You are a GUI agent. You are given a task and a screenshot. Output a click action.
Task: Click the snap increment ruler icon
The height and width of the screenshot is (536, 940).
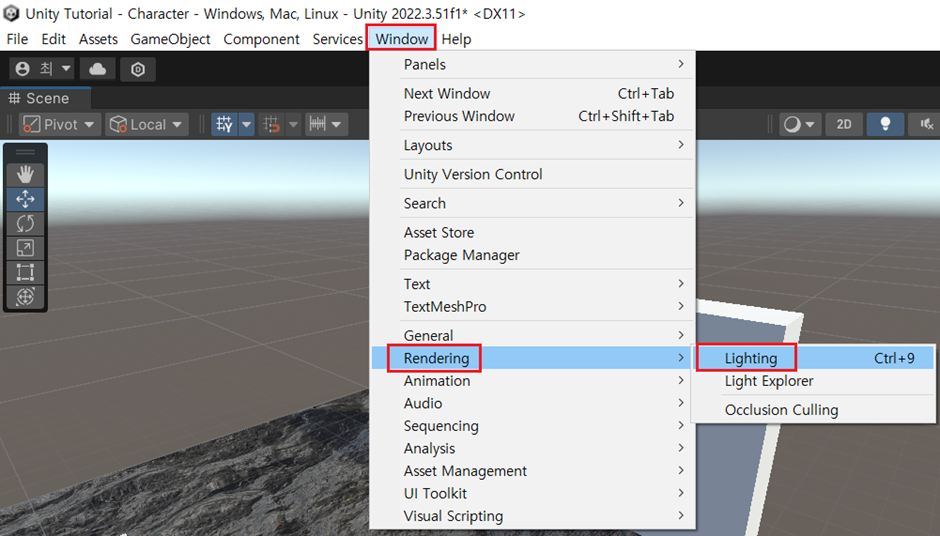point(318,125)
